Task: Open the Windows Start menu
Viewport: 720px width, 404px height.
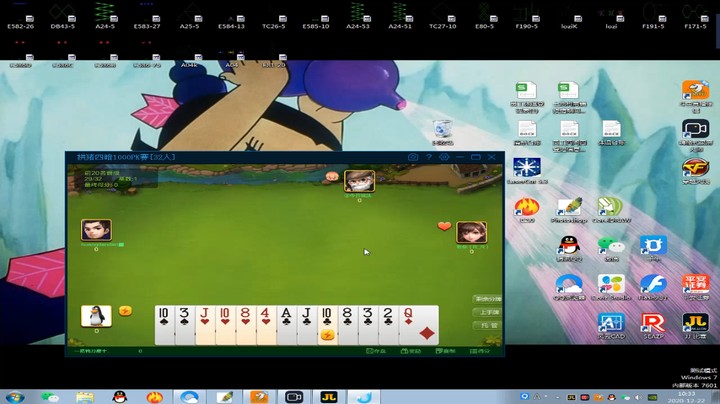Action: [15, 397]
